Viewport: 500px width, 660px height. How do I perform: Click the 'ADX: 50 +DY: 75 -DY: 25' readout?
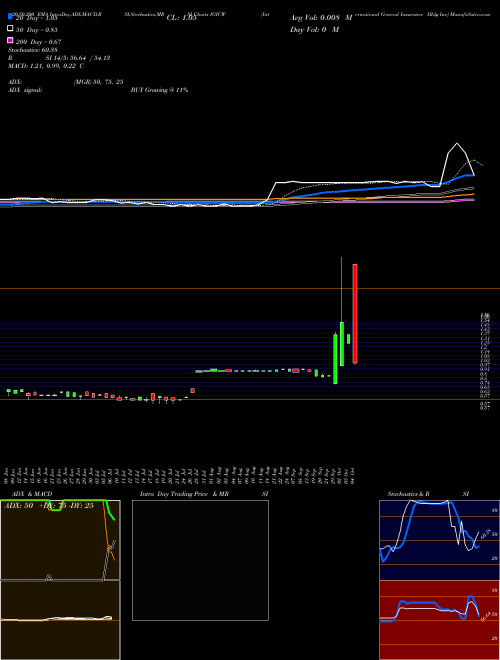click(49, 506)
